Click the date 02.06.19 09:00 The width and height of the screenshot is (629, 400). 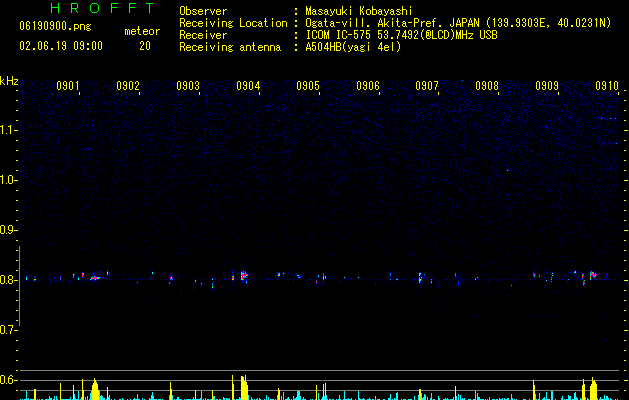(x=61, y=46)
